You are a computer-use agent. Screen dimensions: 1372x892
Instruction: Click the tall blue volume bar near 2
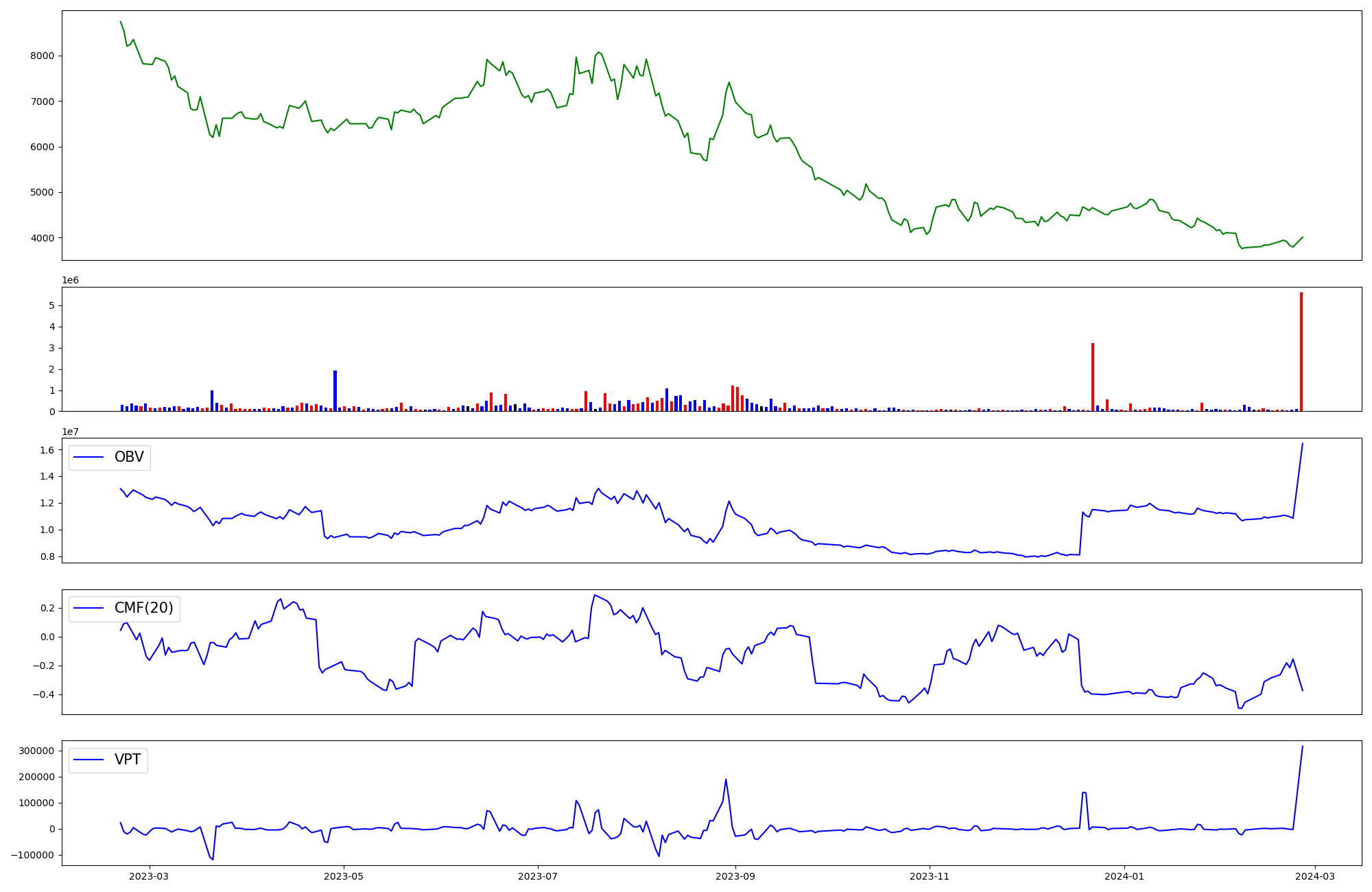point(335,390)
